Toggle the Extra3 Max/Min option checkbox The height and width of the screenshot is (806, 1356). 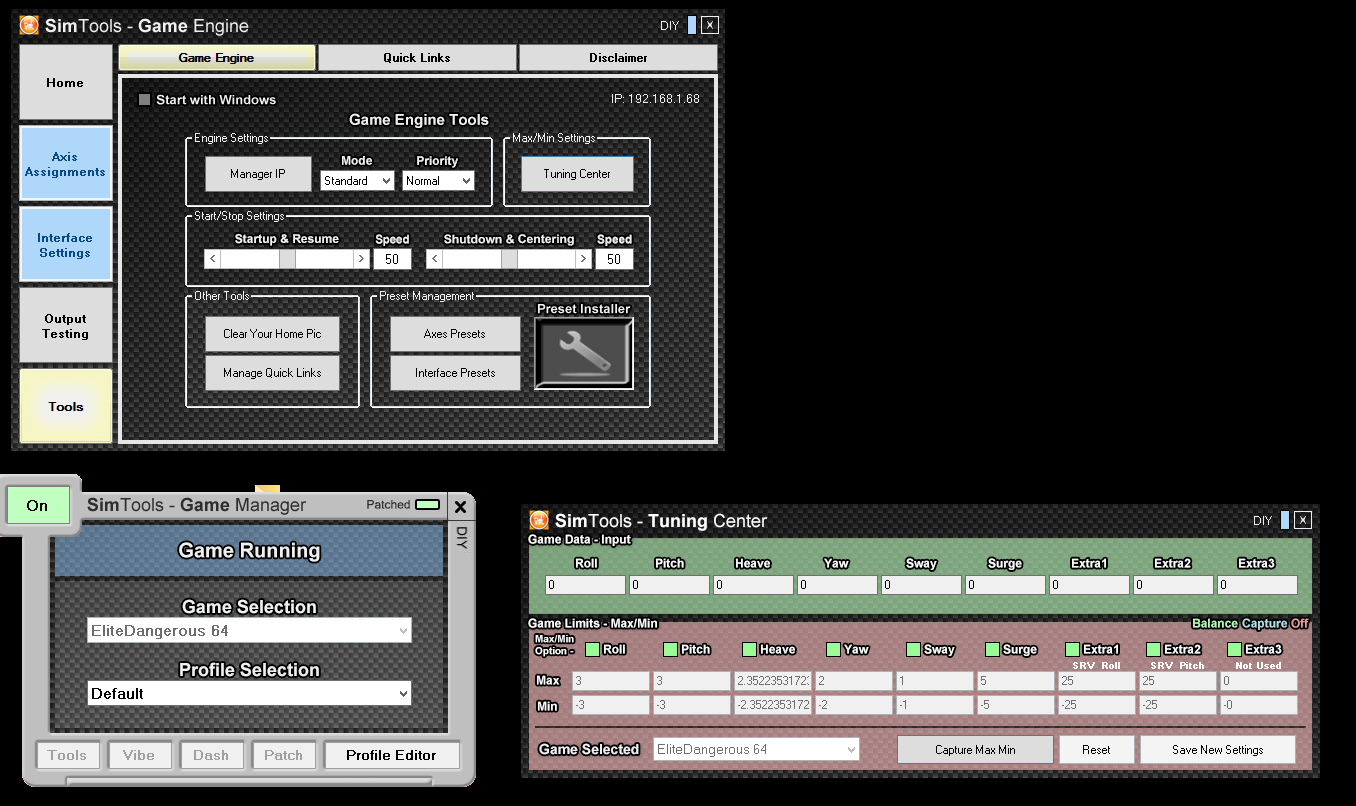pyautogui.click(x=1234, y=649)
